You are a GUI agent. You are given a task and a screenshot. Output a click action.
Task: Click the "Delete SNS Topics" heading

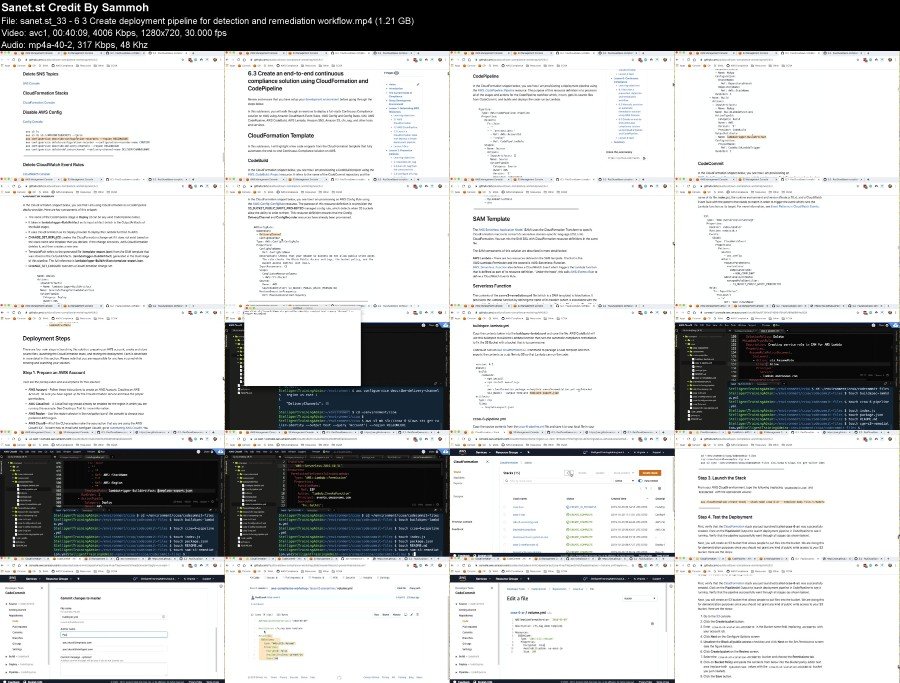(40, 74)
